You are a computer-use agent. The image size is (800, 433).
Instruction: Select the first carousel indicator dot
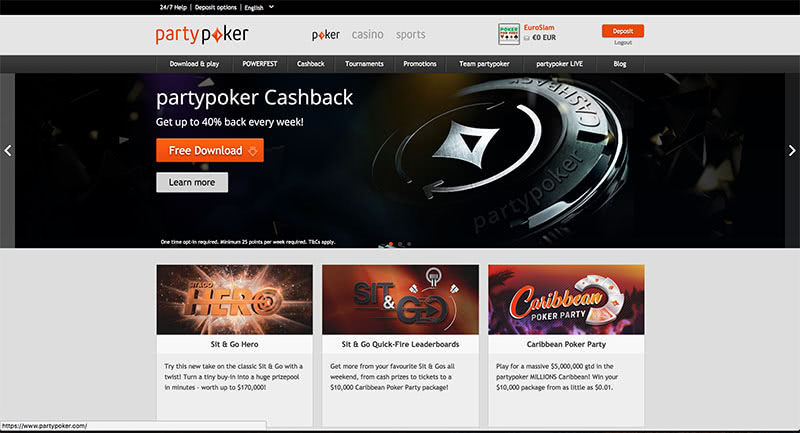coord(391,244)
